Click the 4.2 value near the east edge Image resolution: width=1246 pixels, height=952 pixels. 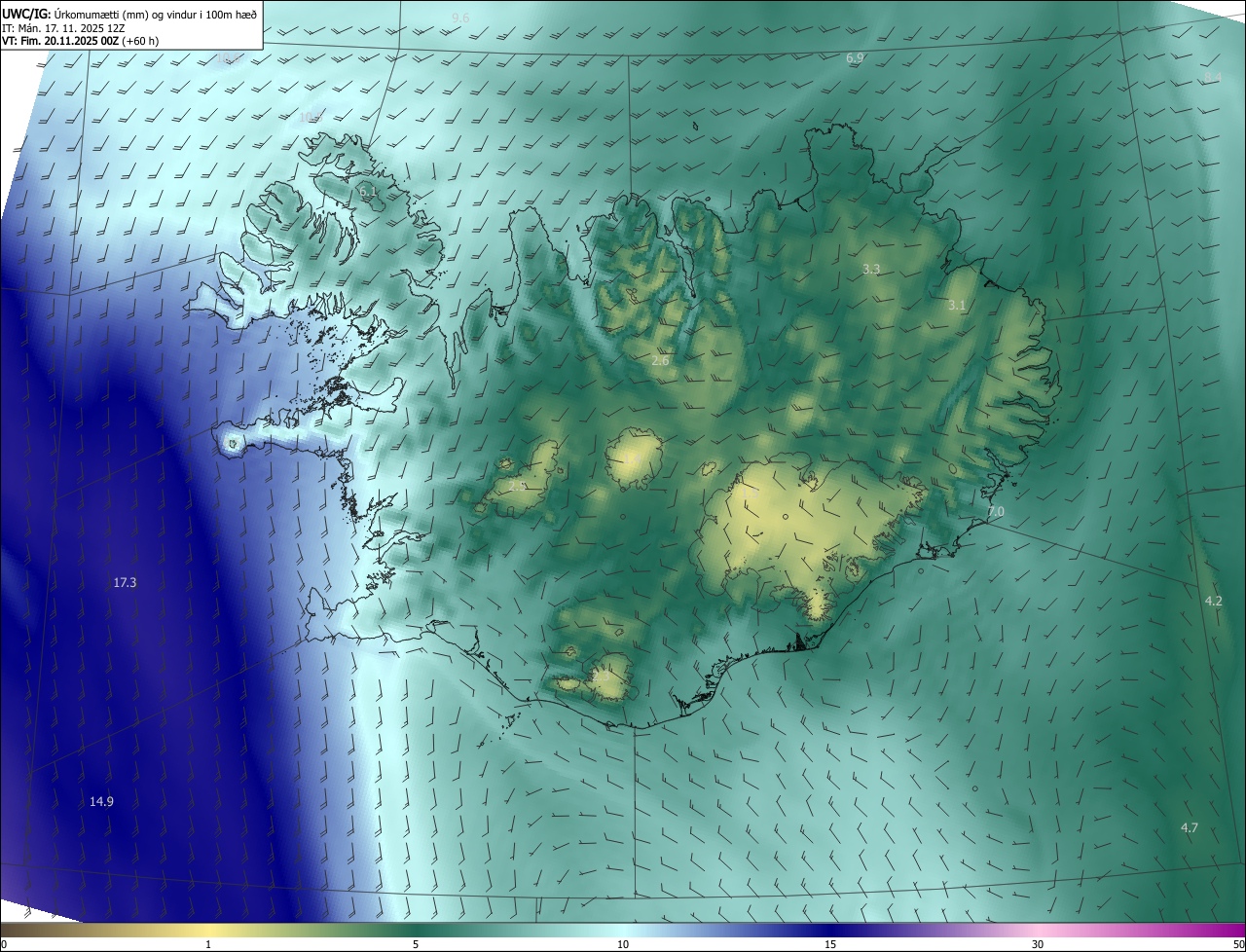(x=1213, y=602)
